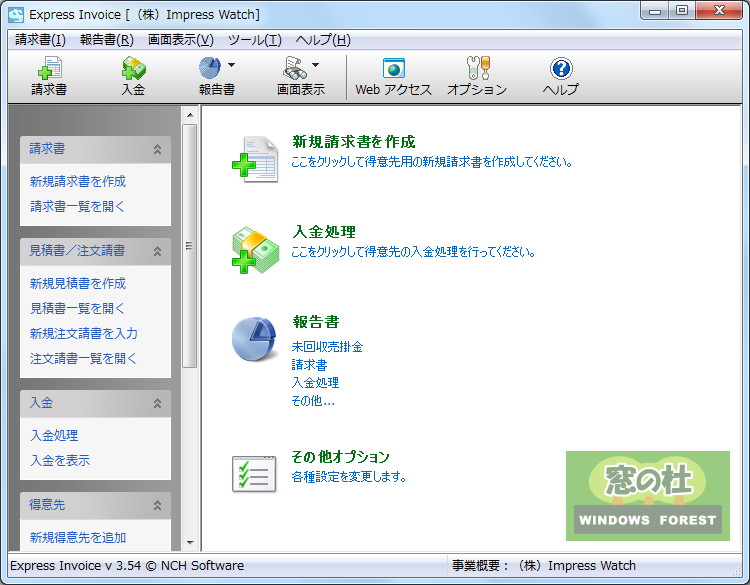The width and height of the screenshot is (750, 585).
Task: Click sidebar link 新規見積書を作成
Action: (78, 283)
